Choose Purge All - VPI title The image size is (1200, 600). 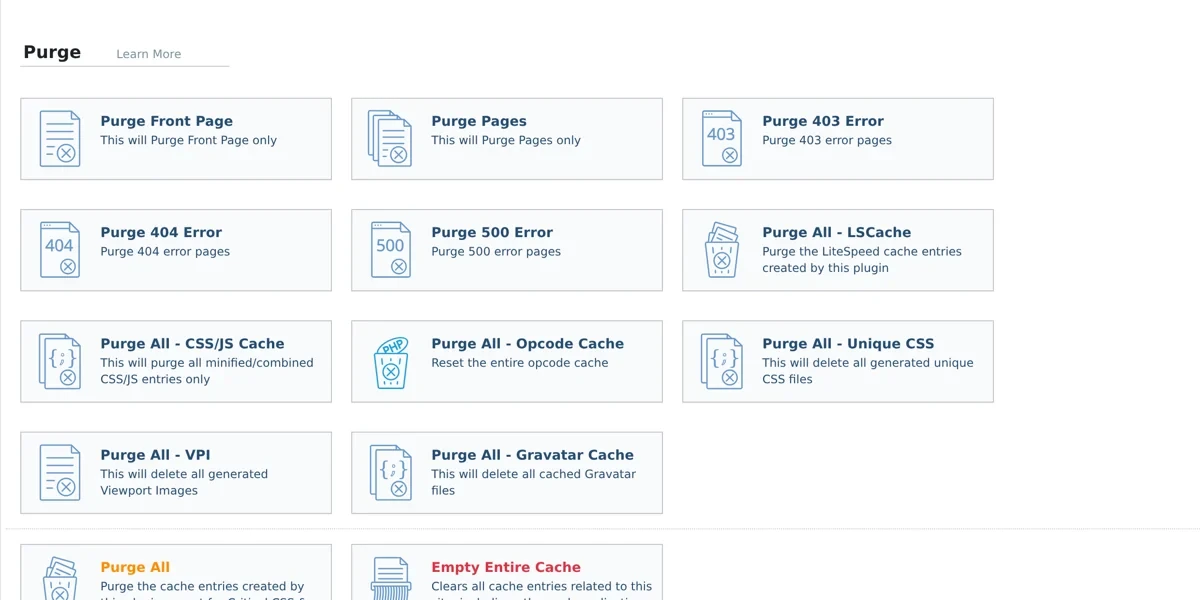(x=155, y=454)
